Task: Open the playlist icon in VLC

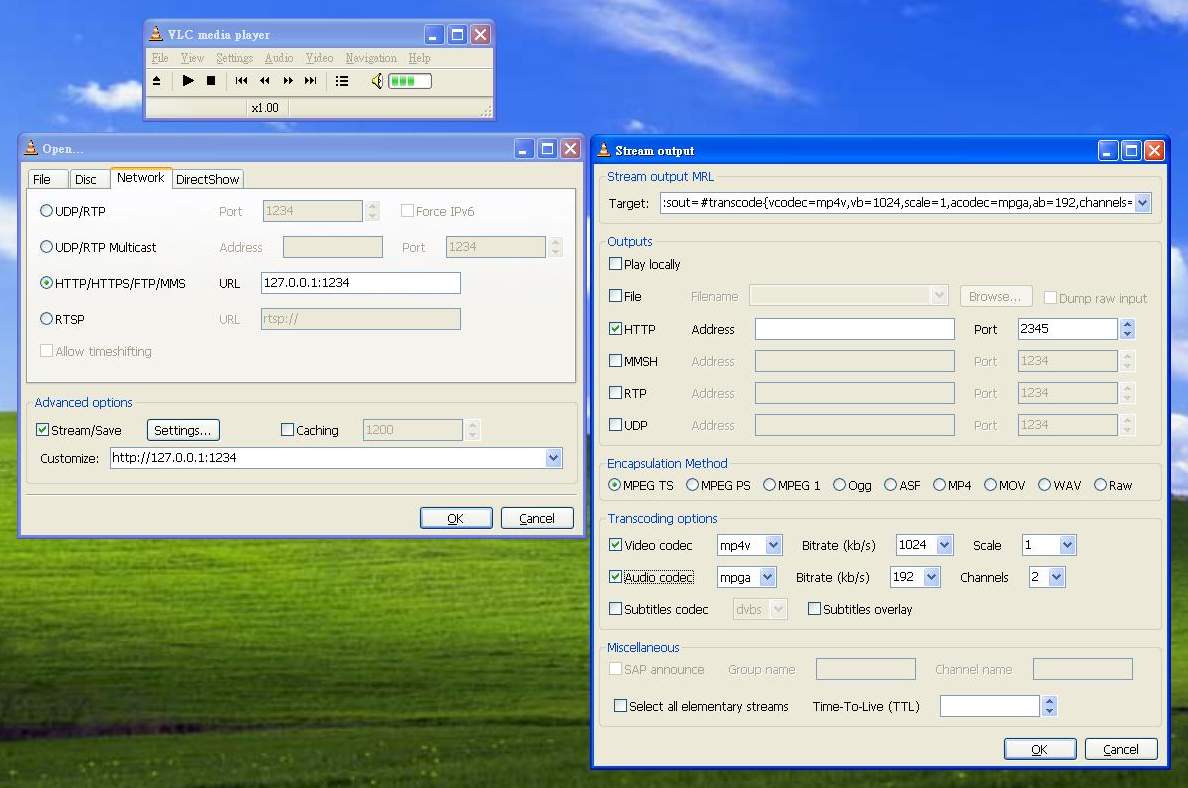Action: pos(342,81)
